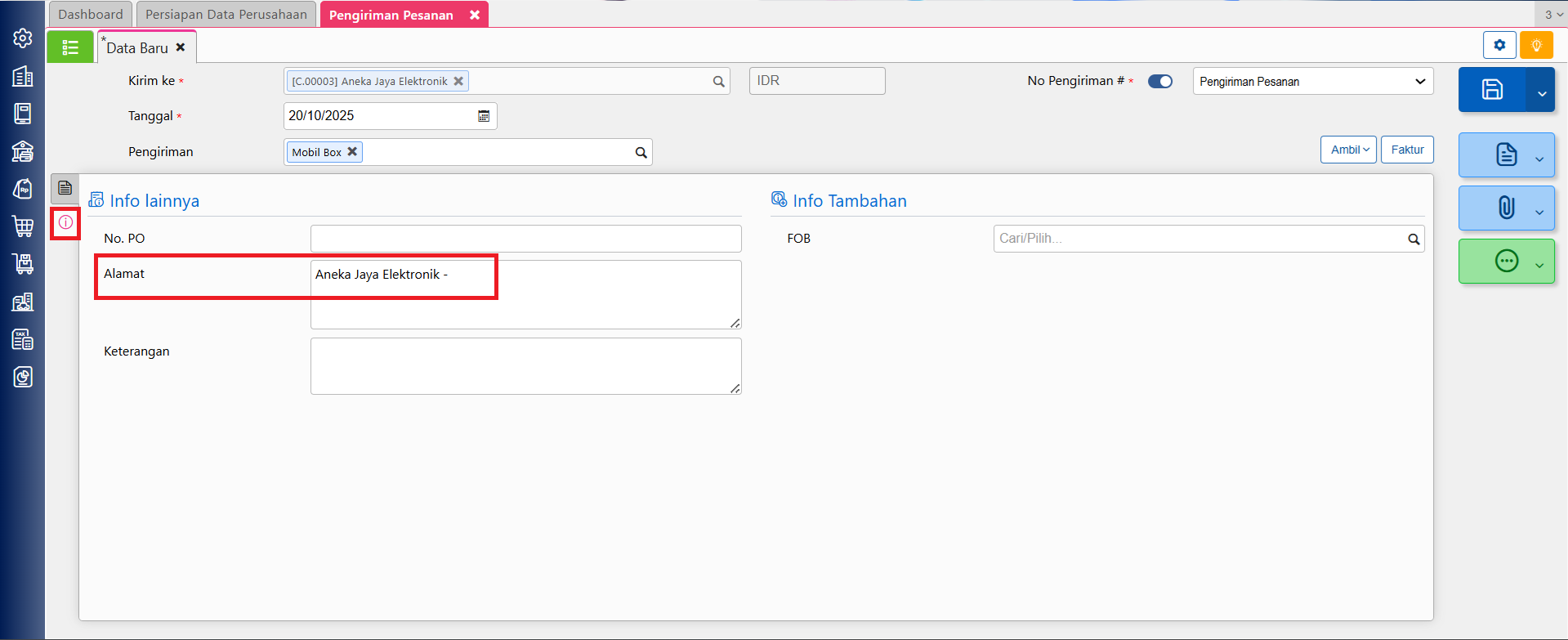The image size is (1568, 640).
Task: Click into the No. PO field
Action: [525, 239]
